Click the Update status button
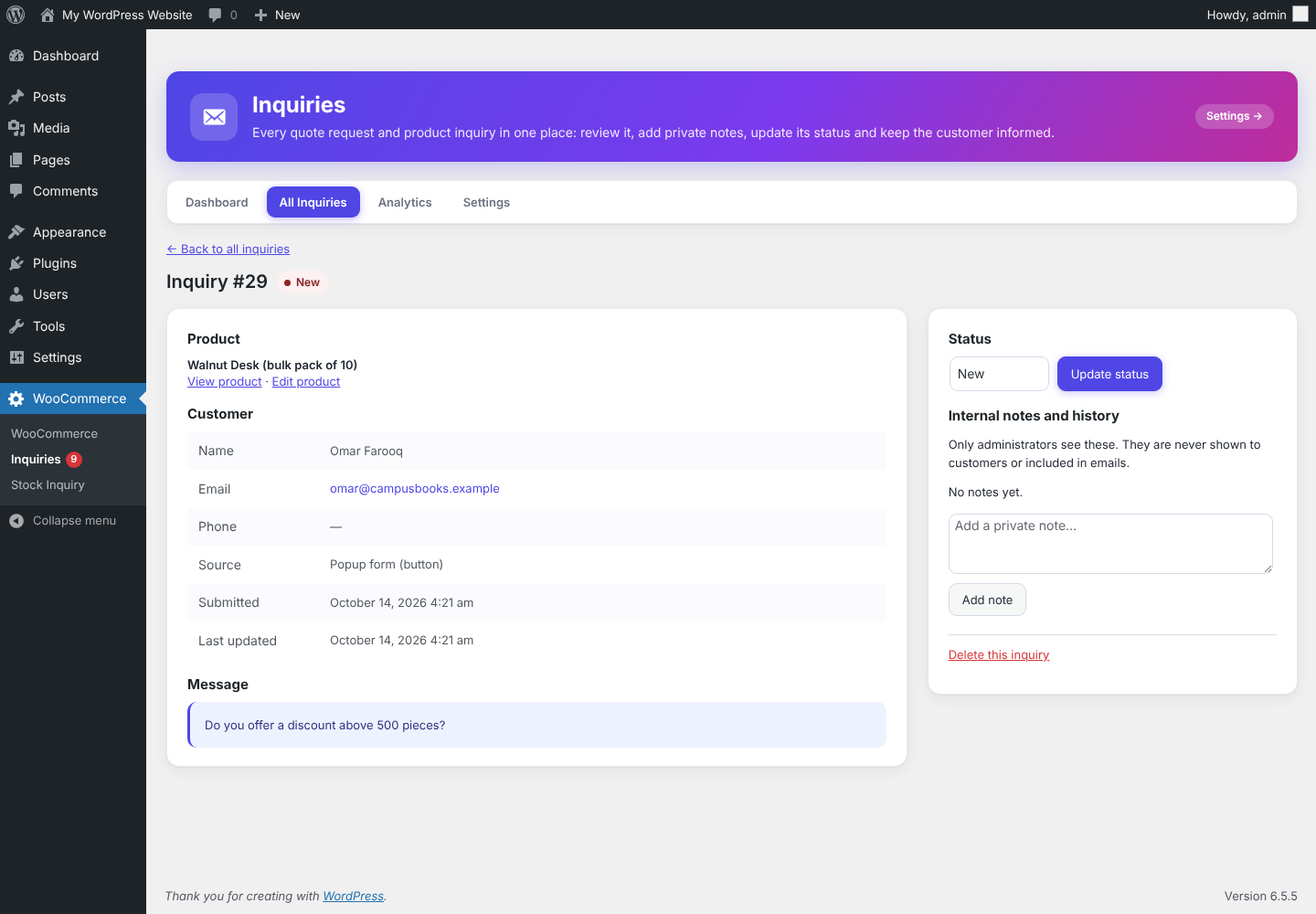Image resolution: width=1316 pixels, height=914 pixels. tap(1109, 374)
